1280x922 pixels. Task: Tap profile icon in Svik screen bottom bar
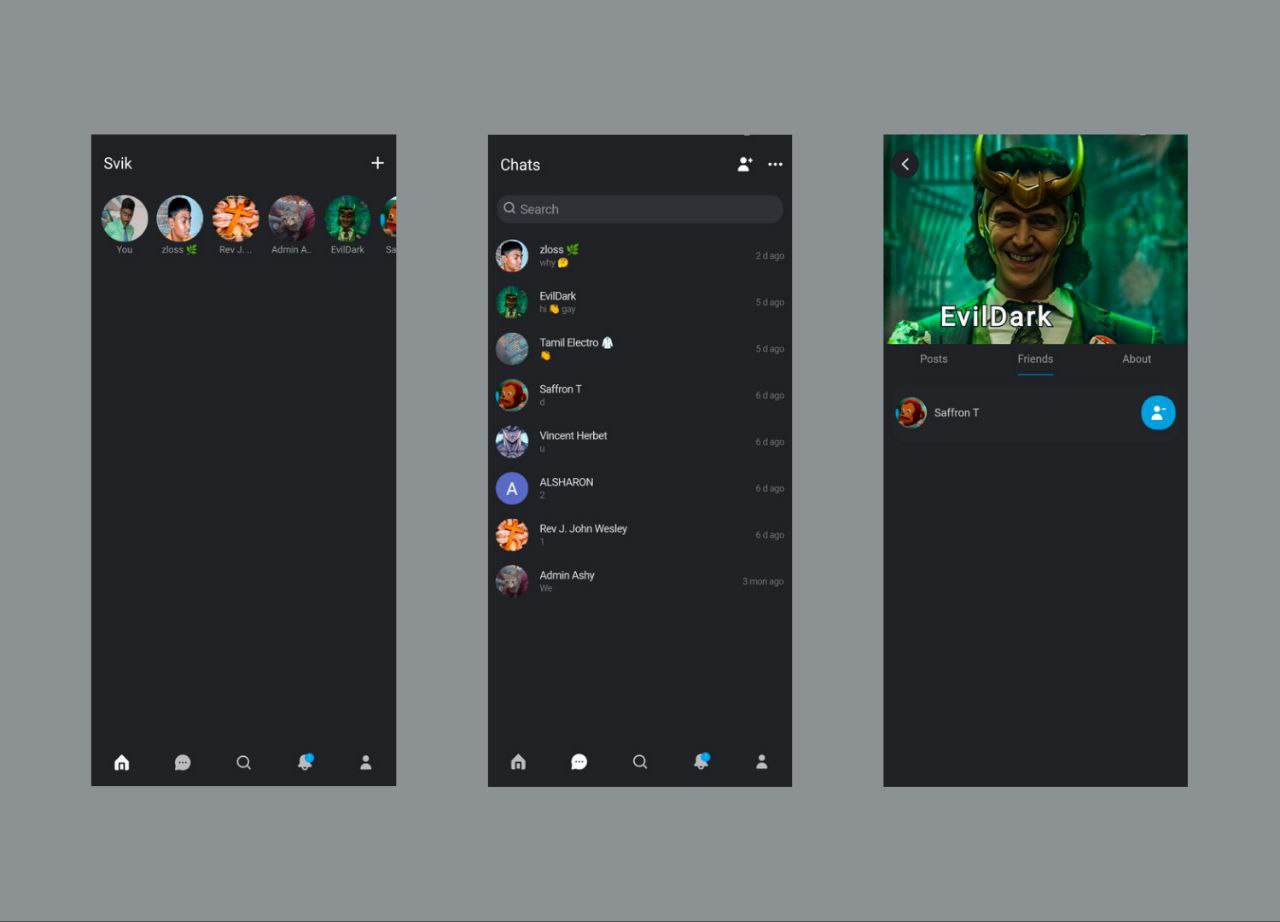366,762
